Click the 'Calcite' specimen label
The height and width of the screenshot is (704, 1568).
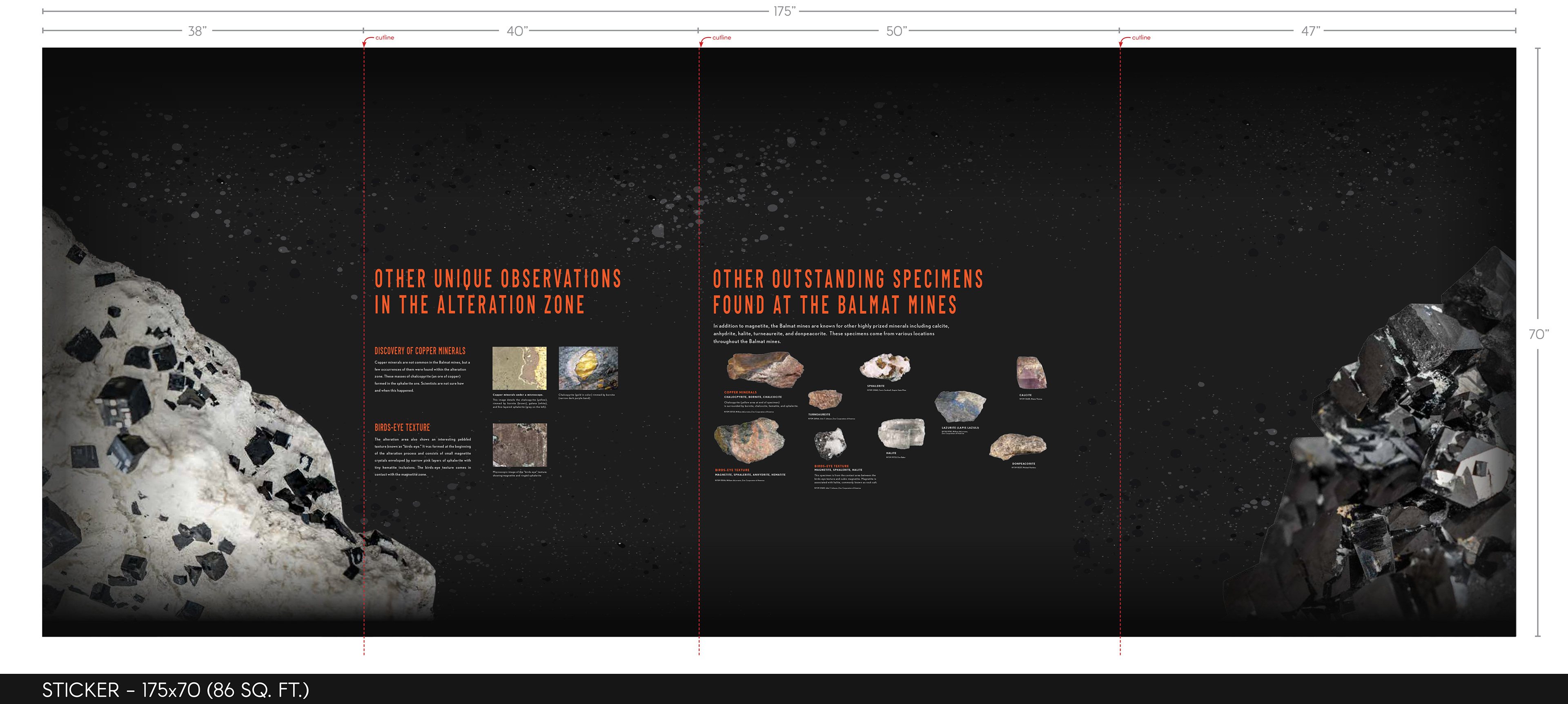tap(1025, 395)
